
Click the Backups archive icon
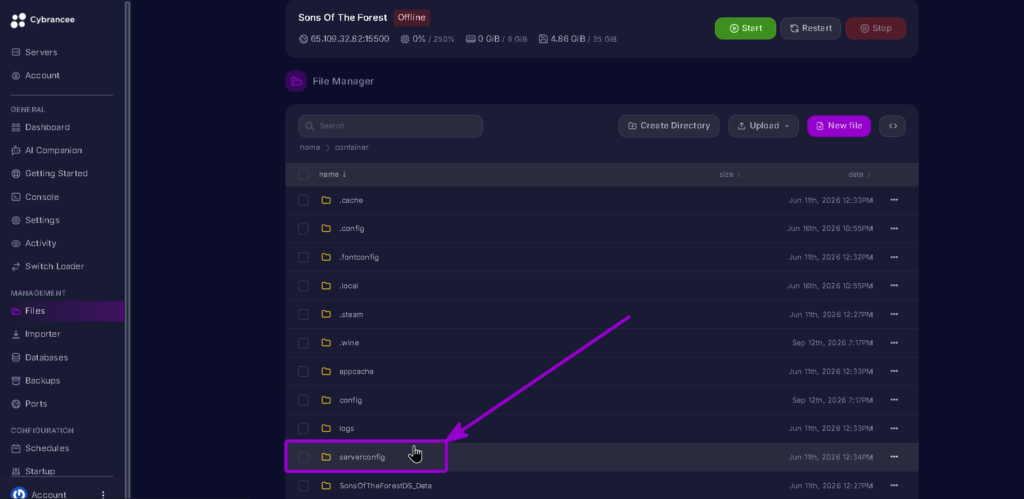point(16,381)
